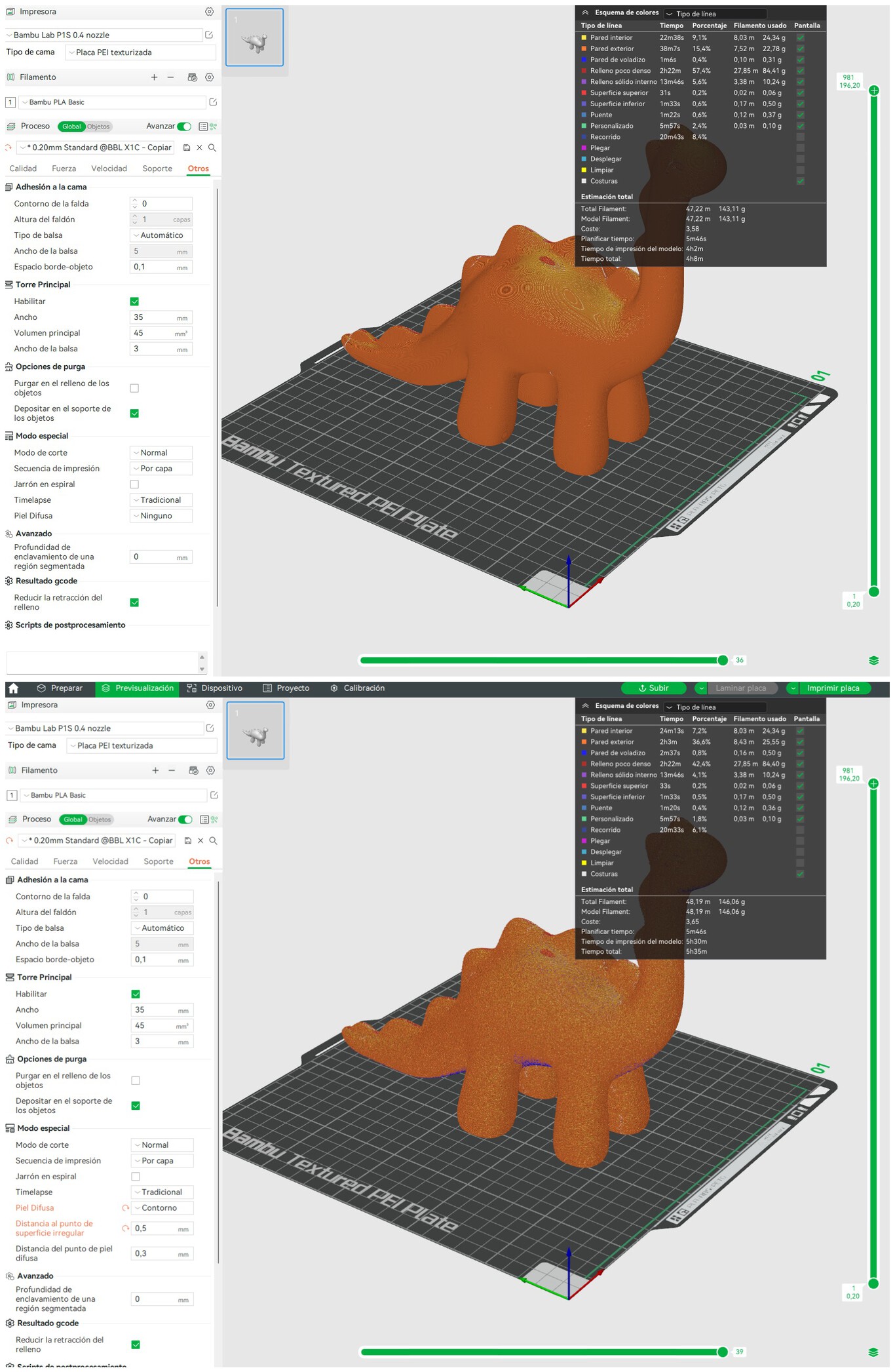
Task: Click layer stack icon in upper preview
Action: 873,660
